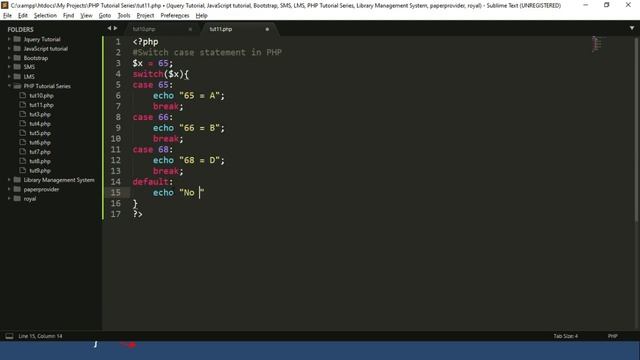640x360 pixels.
Task: Open the Project menu
Action: (145, 16)
